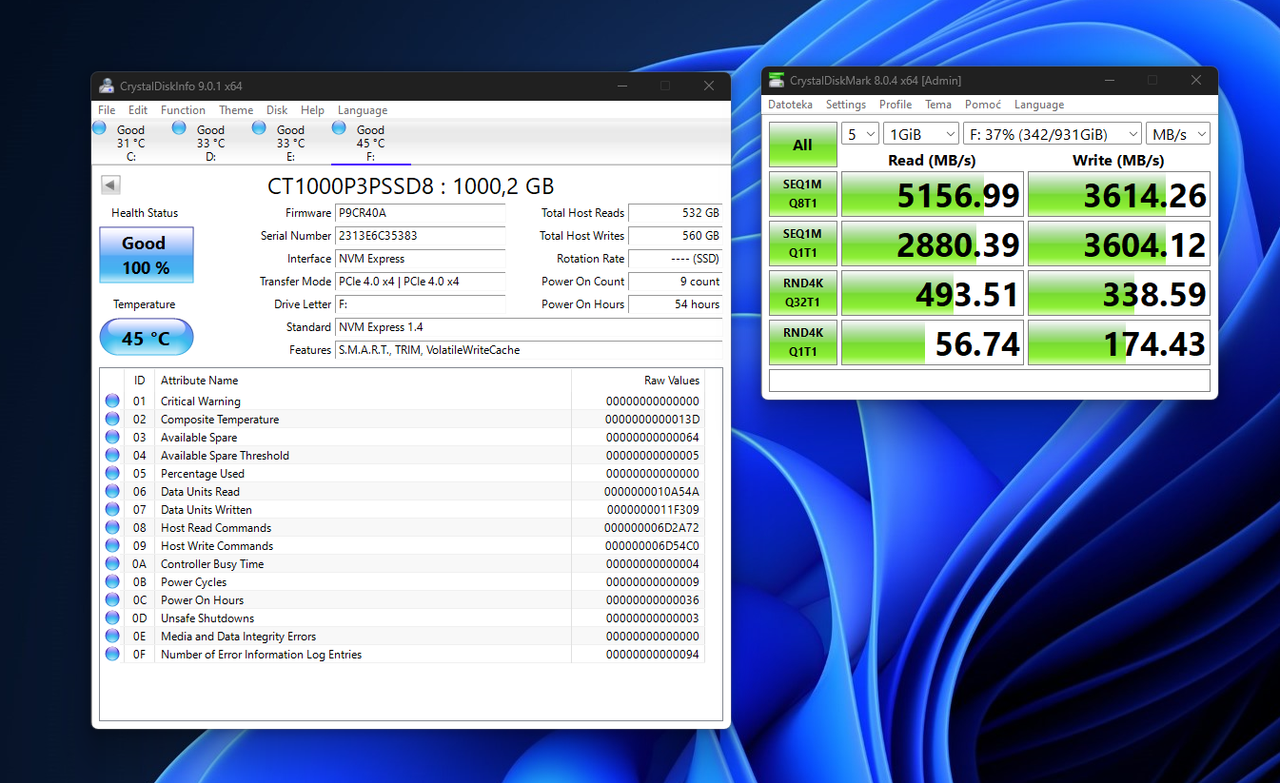
Task: Click CrystalDiskMark comment box below results
Action: (x=989, y=380)
